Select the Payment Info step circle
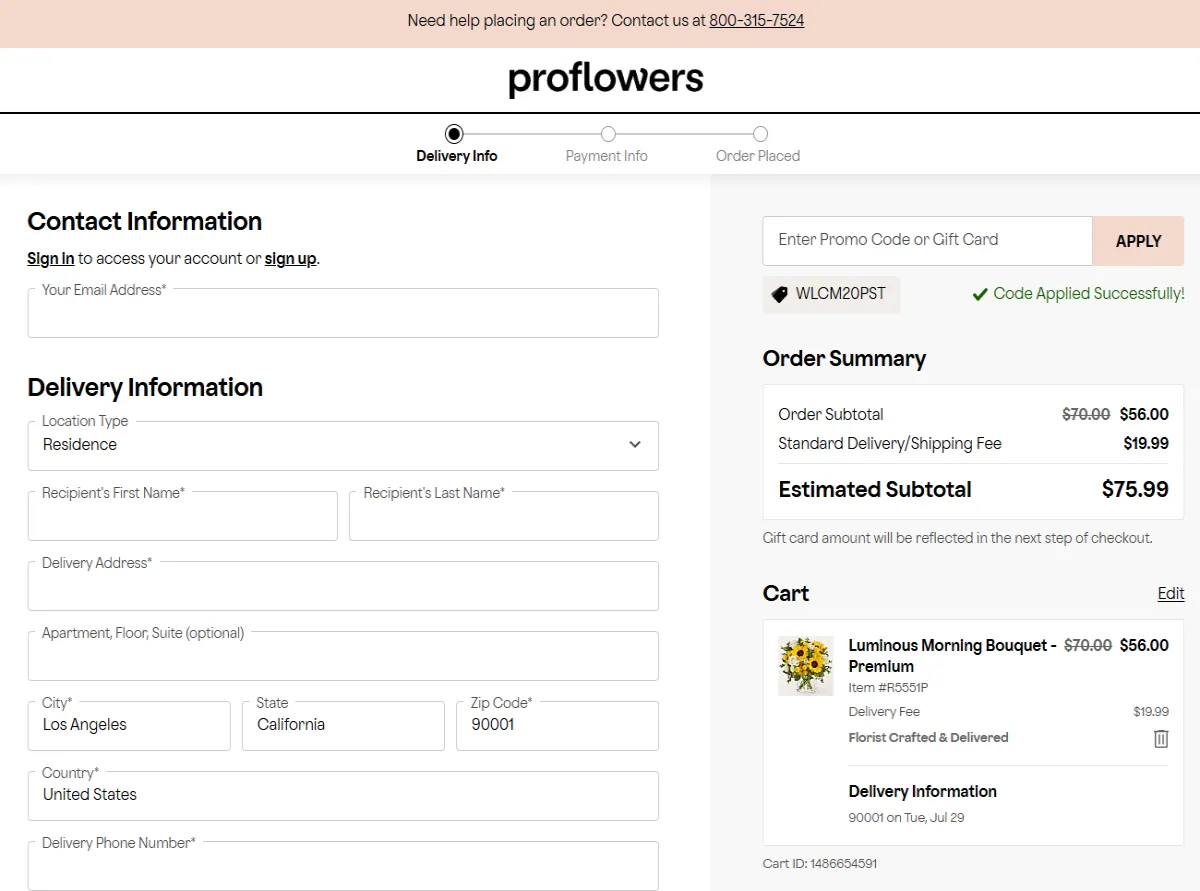The width and height of the screenshot is (1200, 891). [x=608, y=134]
